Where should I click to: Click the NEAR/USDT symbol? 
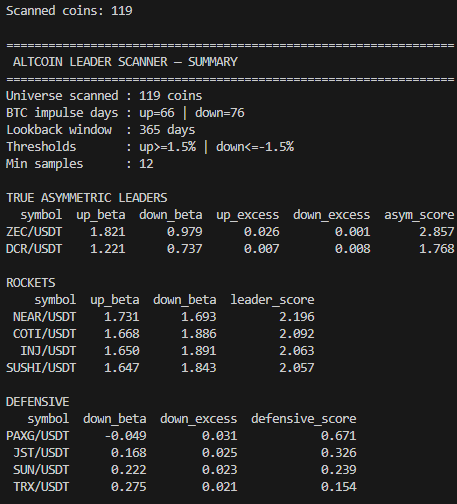(x=44, y=317)
